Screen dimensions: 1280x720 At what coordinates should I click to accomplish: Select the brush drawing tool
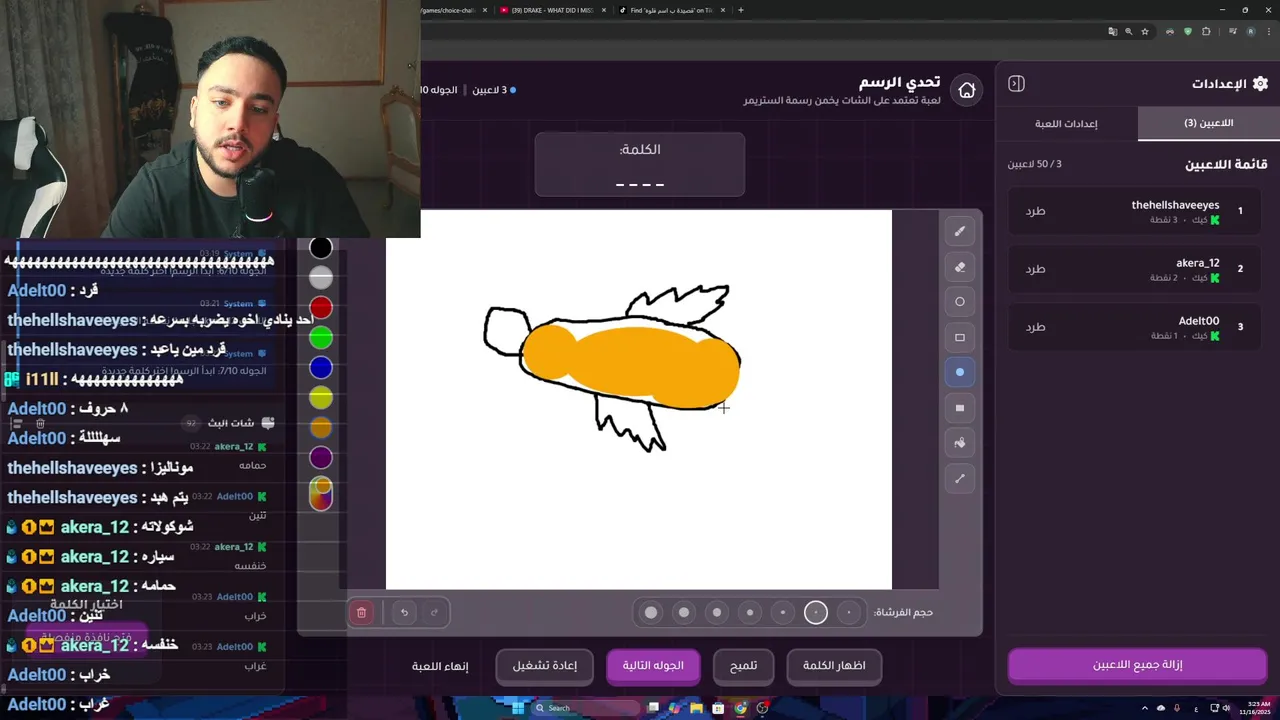(960, 231)
